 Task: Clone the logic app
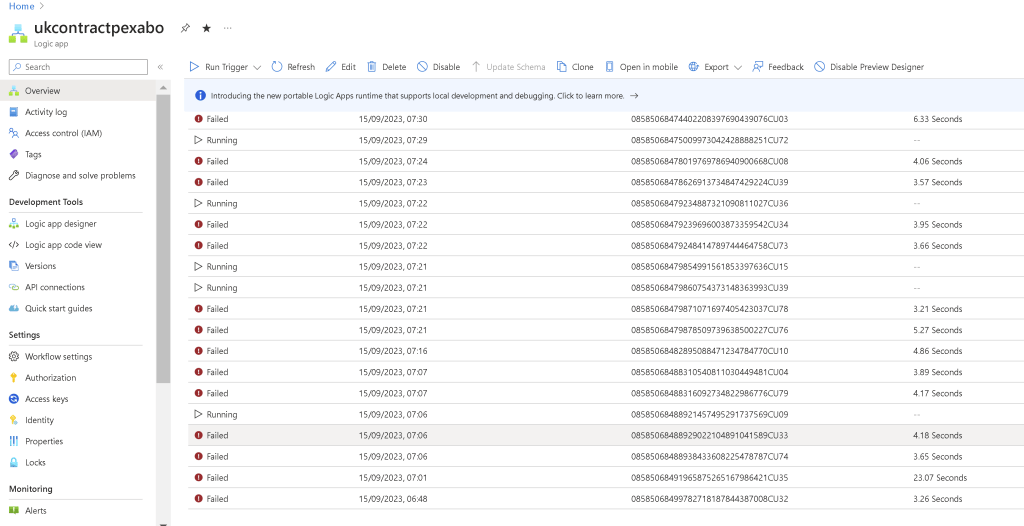(x=575, y=67)
